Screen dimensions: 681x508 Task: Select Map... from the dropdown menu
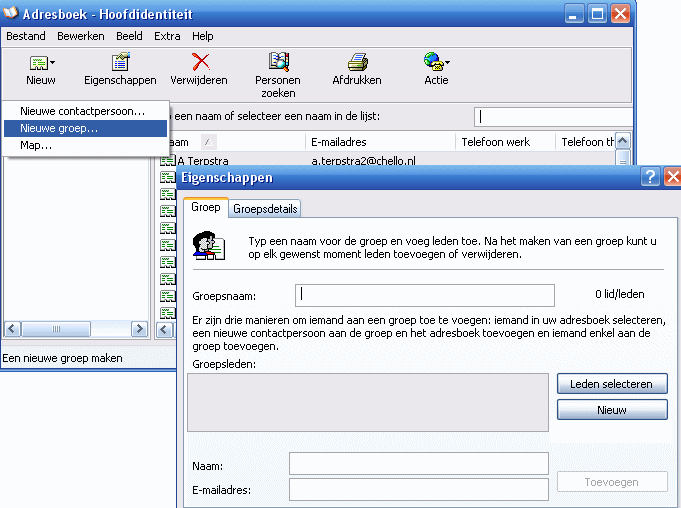pyautogui.click(x=36, y=145)
